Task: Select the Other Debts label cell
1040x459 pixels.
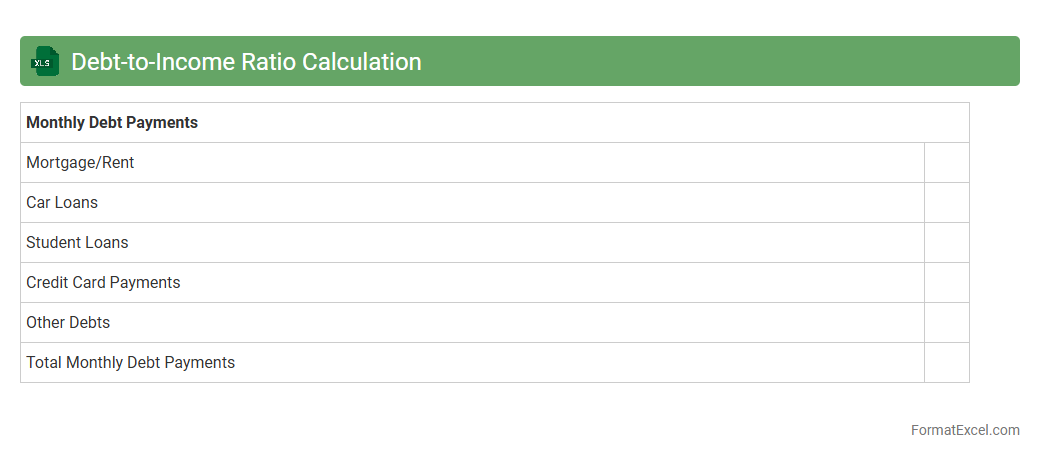Action: [68, 323]
